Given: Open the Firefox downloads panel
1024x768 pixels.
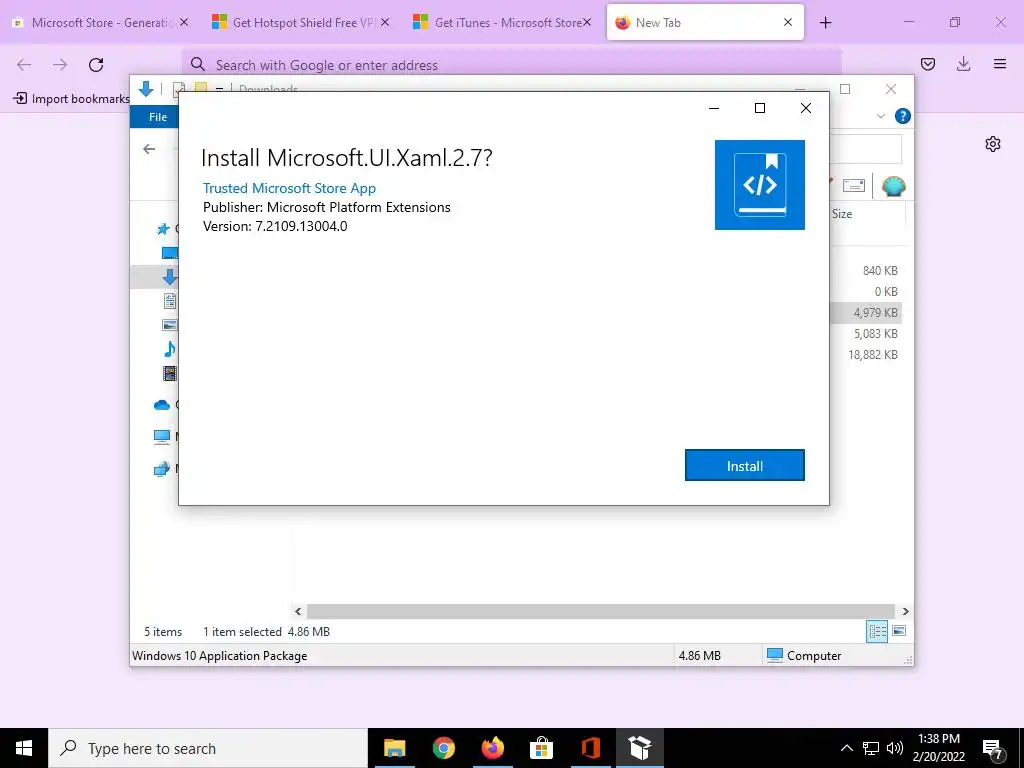Looking at the screenshot, I should (x=963, y=64).
